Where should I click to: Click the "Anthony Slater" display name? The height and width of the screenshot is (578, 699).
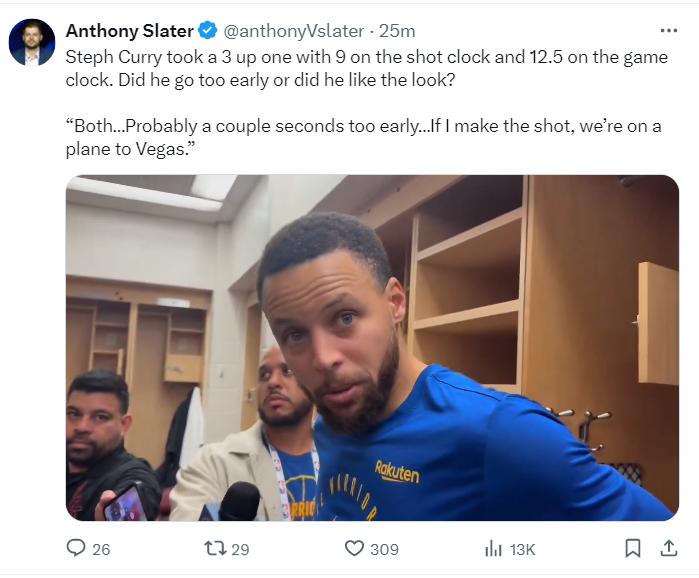130,31
